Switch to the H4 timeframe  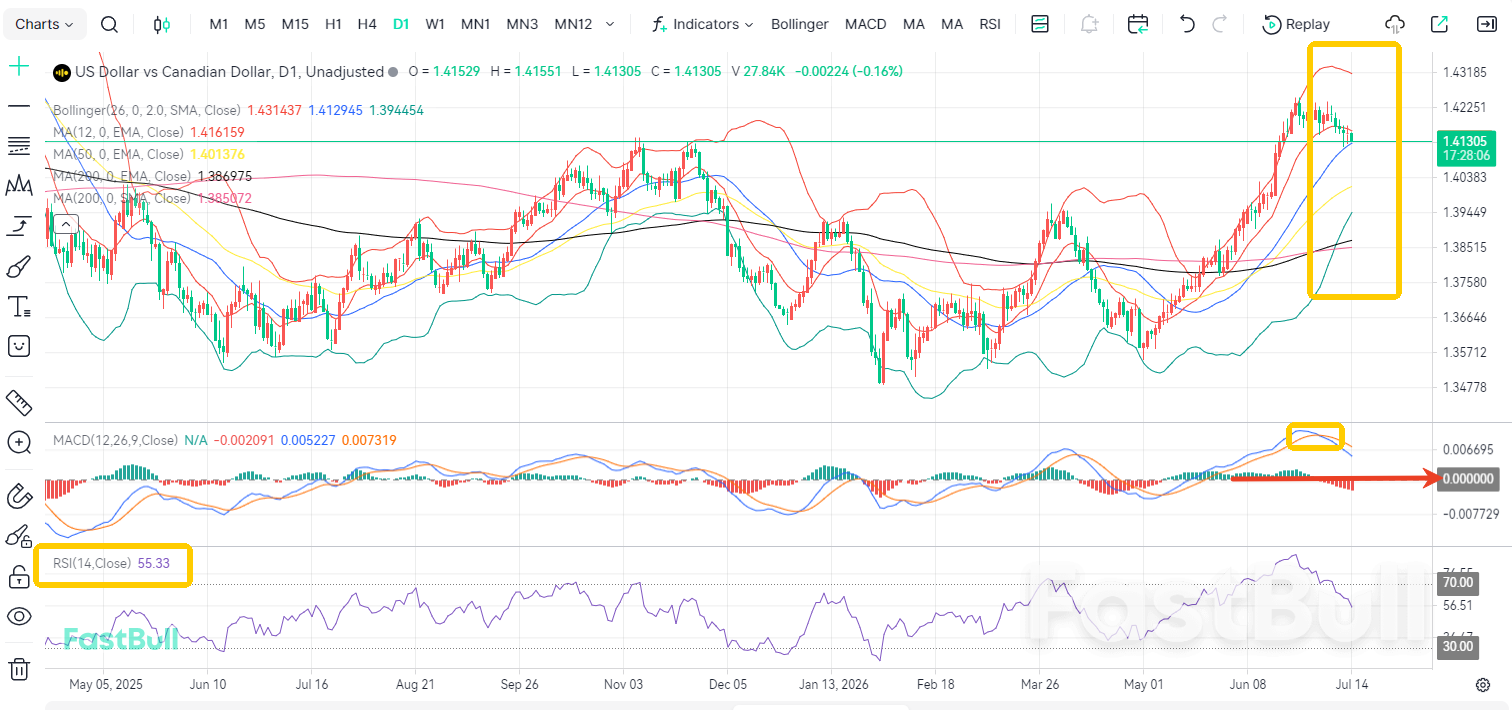click(x=367, y=24)
